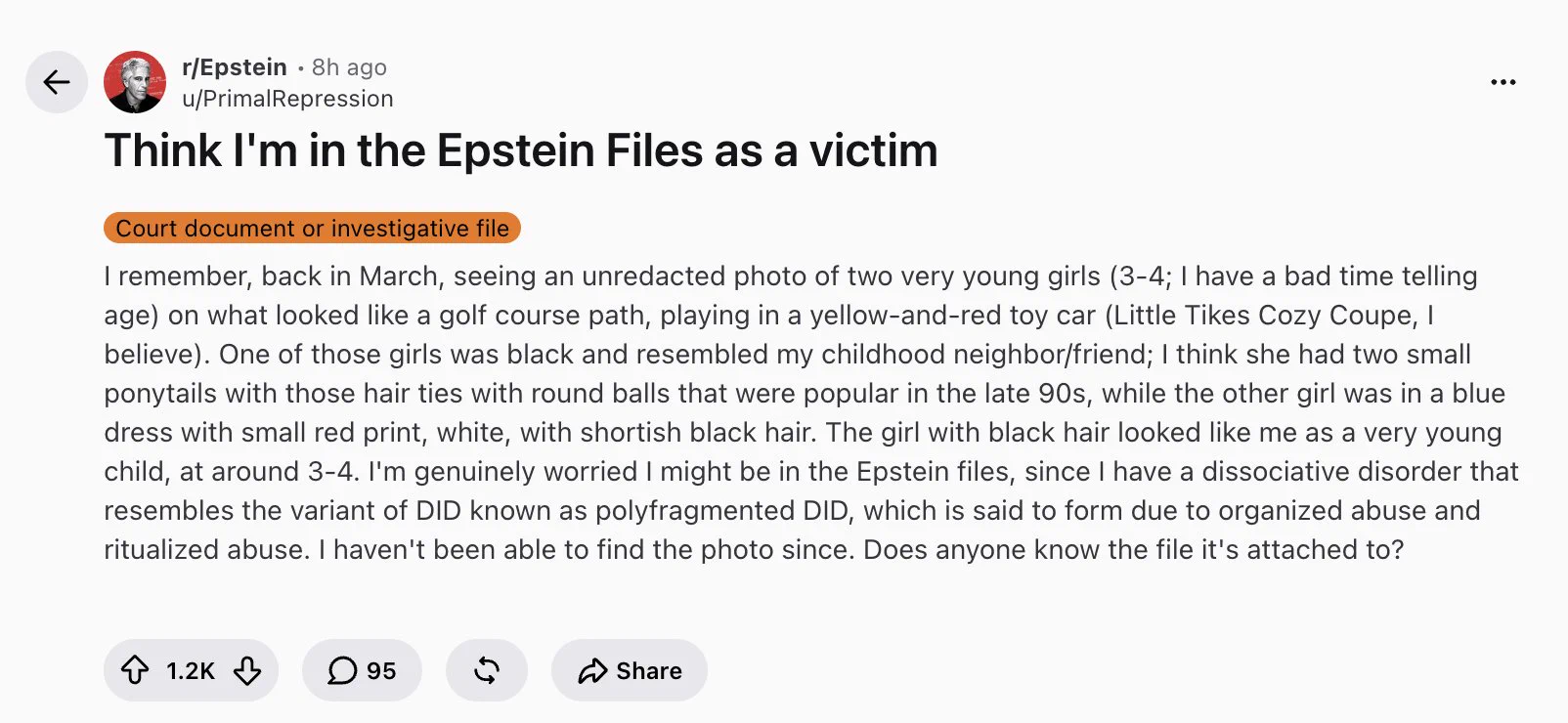Downvote the post with the down arrow

247,670
